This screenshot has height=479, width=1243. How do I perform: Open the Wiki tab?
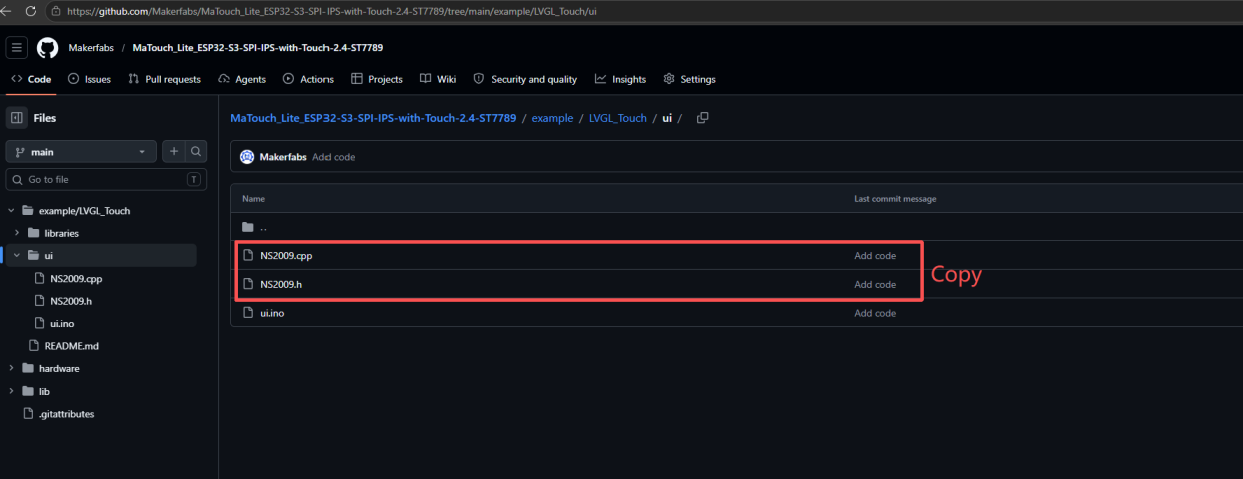tap(438, 79)
